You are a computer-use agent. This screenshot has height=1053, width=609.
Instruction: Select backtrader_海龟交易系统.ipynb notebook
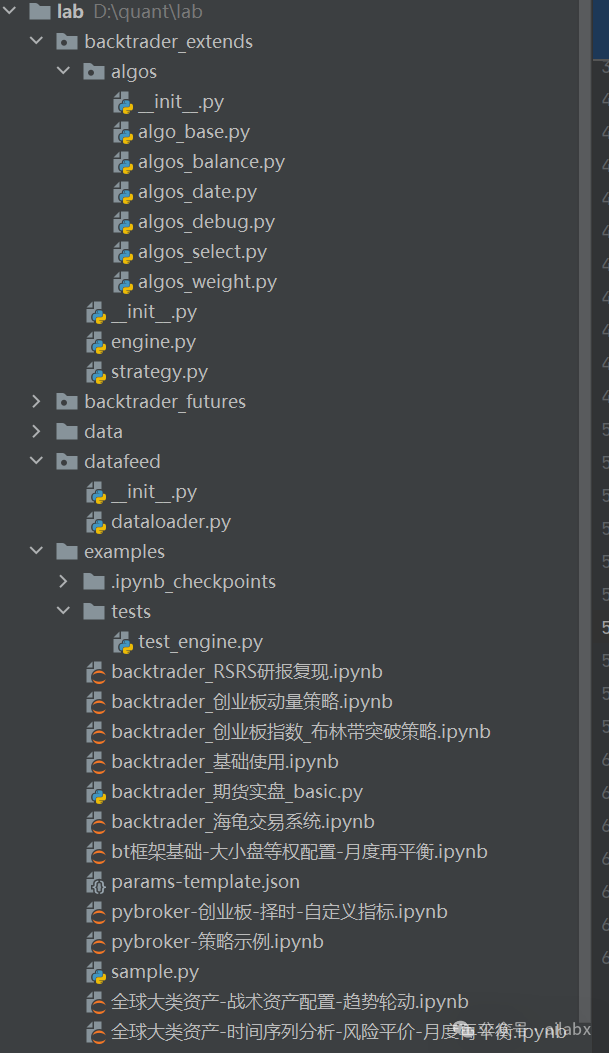pos(243,822)
